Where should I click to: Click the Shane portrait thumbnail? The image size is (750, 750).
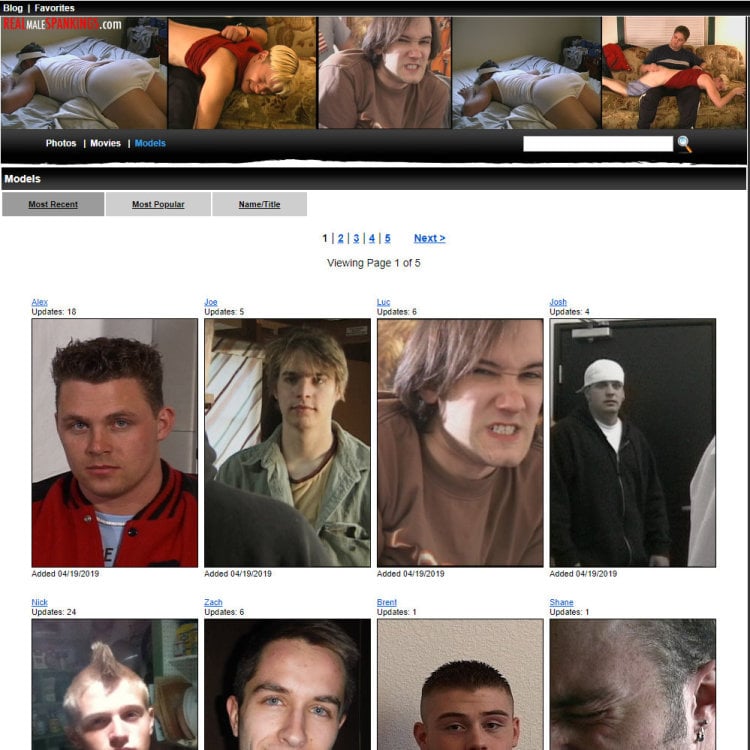point(633,684)
